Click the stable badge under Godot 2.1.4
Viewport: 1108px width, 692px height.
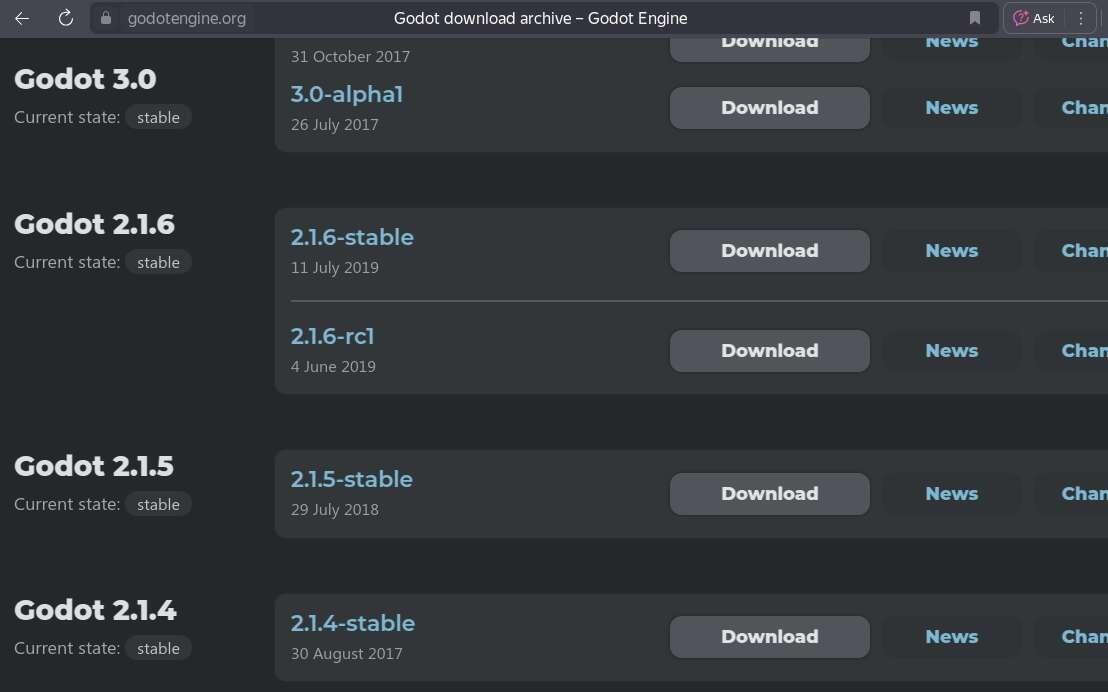[158, 648]
